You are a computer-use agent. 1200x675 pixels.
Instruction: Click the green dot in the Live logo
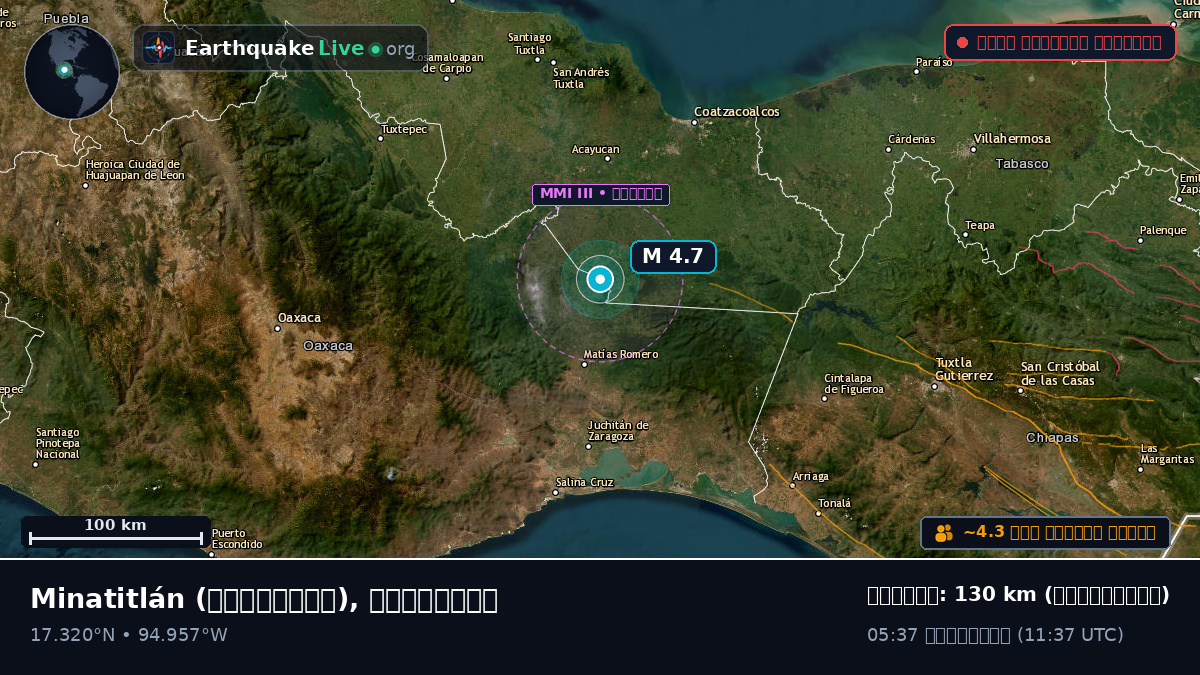click(x=375, y=49)
